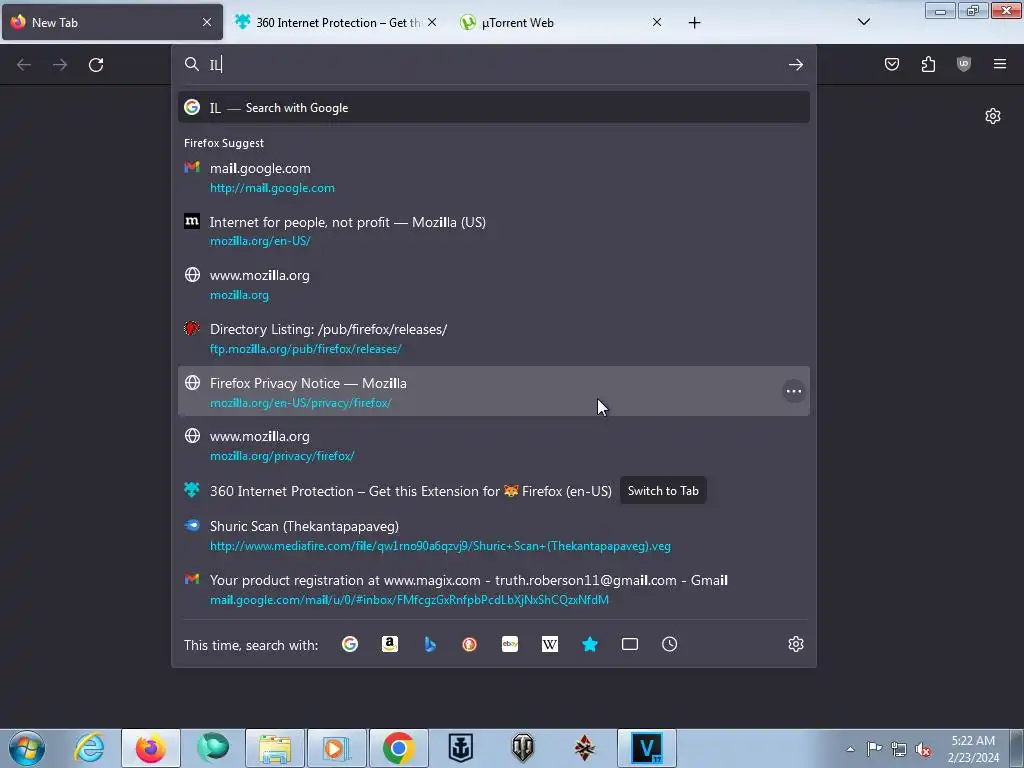
Task: Open a new tab with plus button
Action: (694, 23)
